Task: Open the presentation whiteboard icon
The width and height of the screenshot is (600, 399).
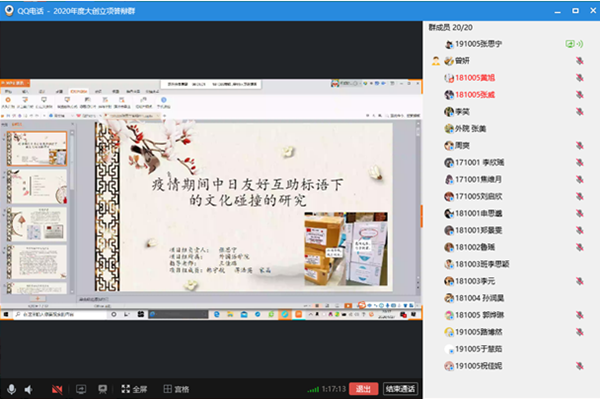Action: click(103, 389)
